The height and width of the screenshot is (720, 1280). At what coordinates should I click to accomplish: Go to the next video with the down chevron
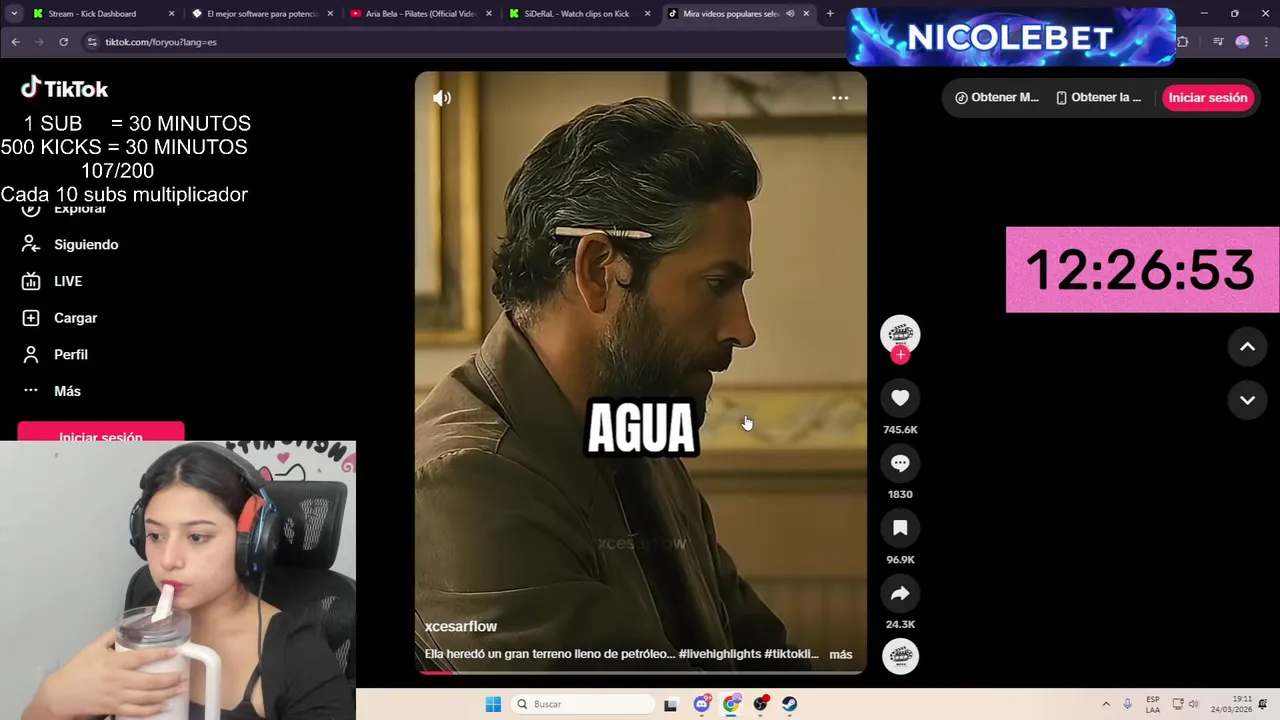coord(1247,400)
